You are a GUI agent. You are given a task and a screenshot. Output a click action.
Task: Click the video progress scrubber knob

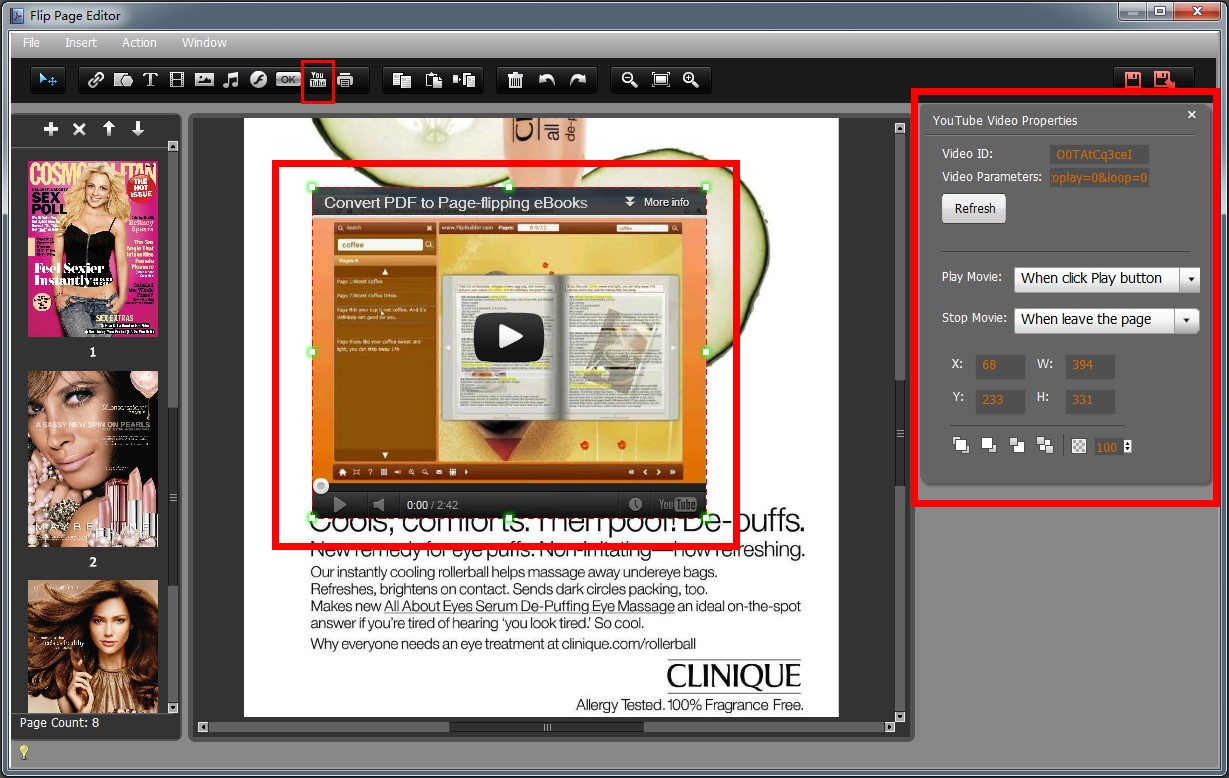[321, 487]
